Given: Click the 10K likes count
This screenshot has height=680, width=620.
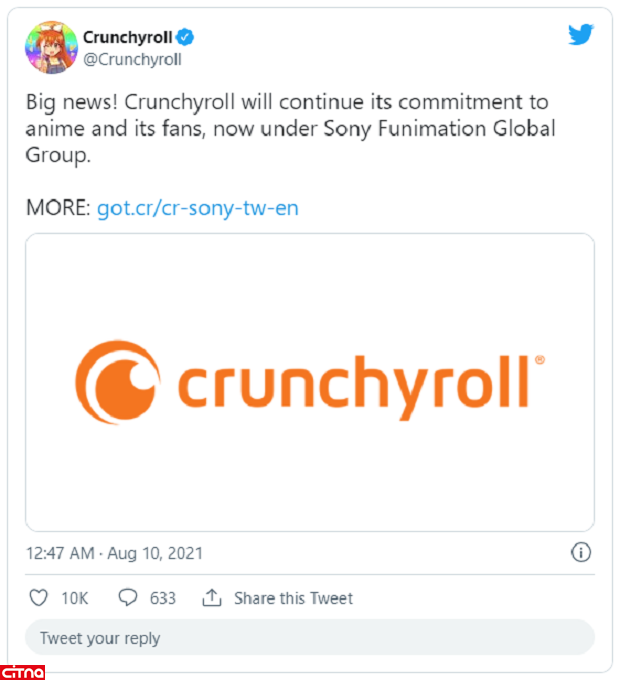Looking at the screenshot, I should 75,598.
